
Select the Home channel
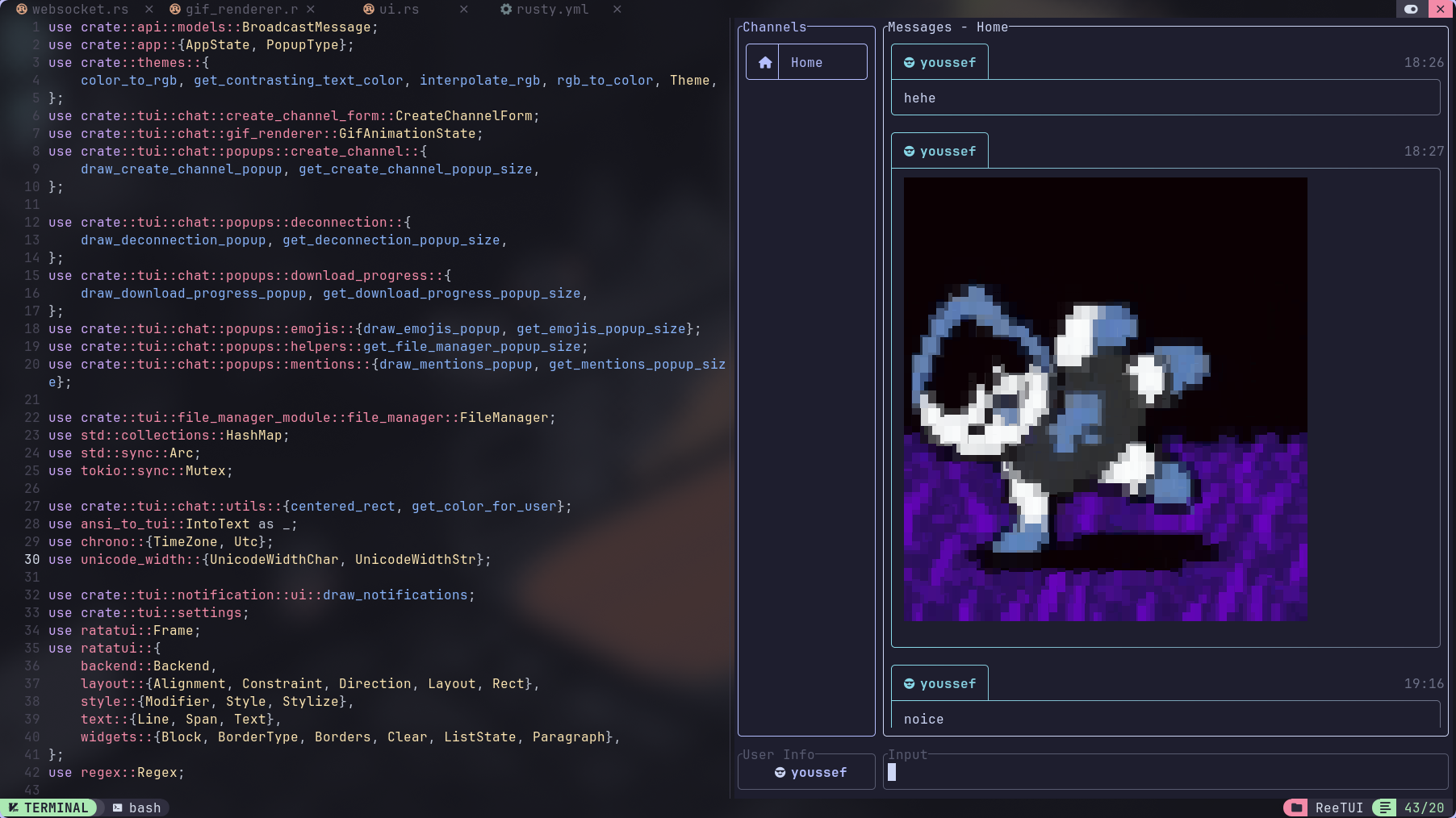(806, 62)
